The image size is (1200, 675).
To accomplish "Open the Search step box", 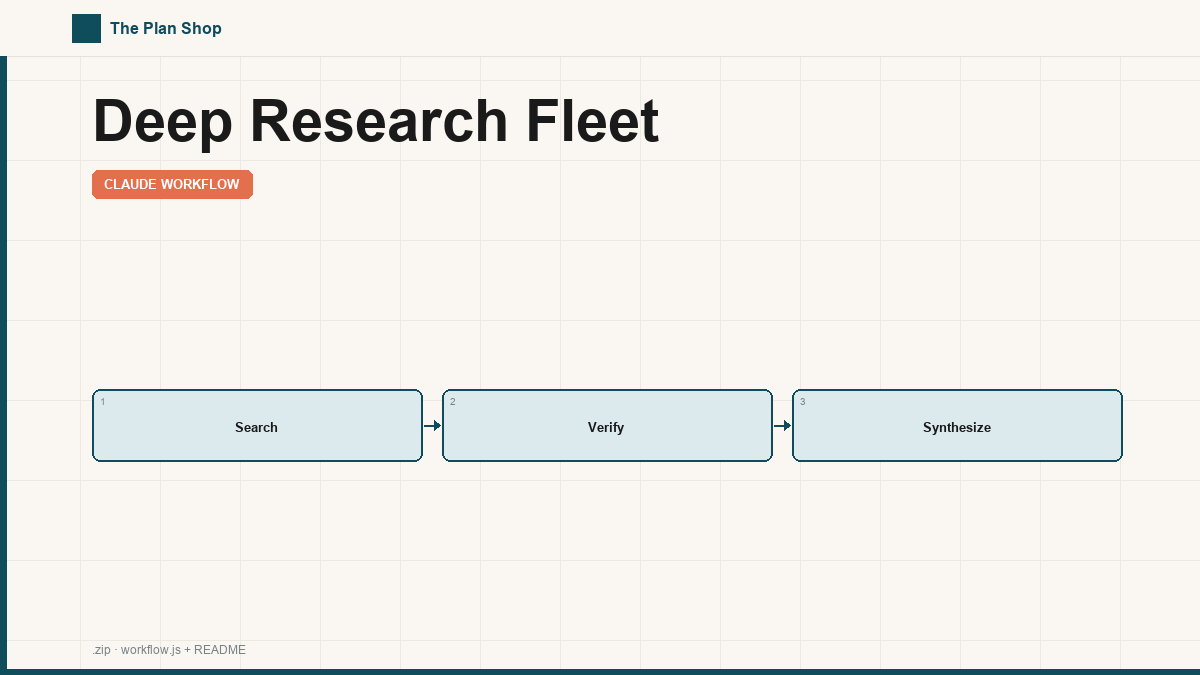I will (x=257, y=426).
